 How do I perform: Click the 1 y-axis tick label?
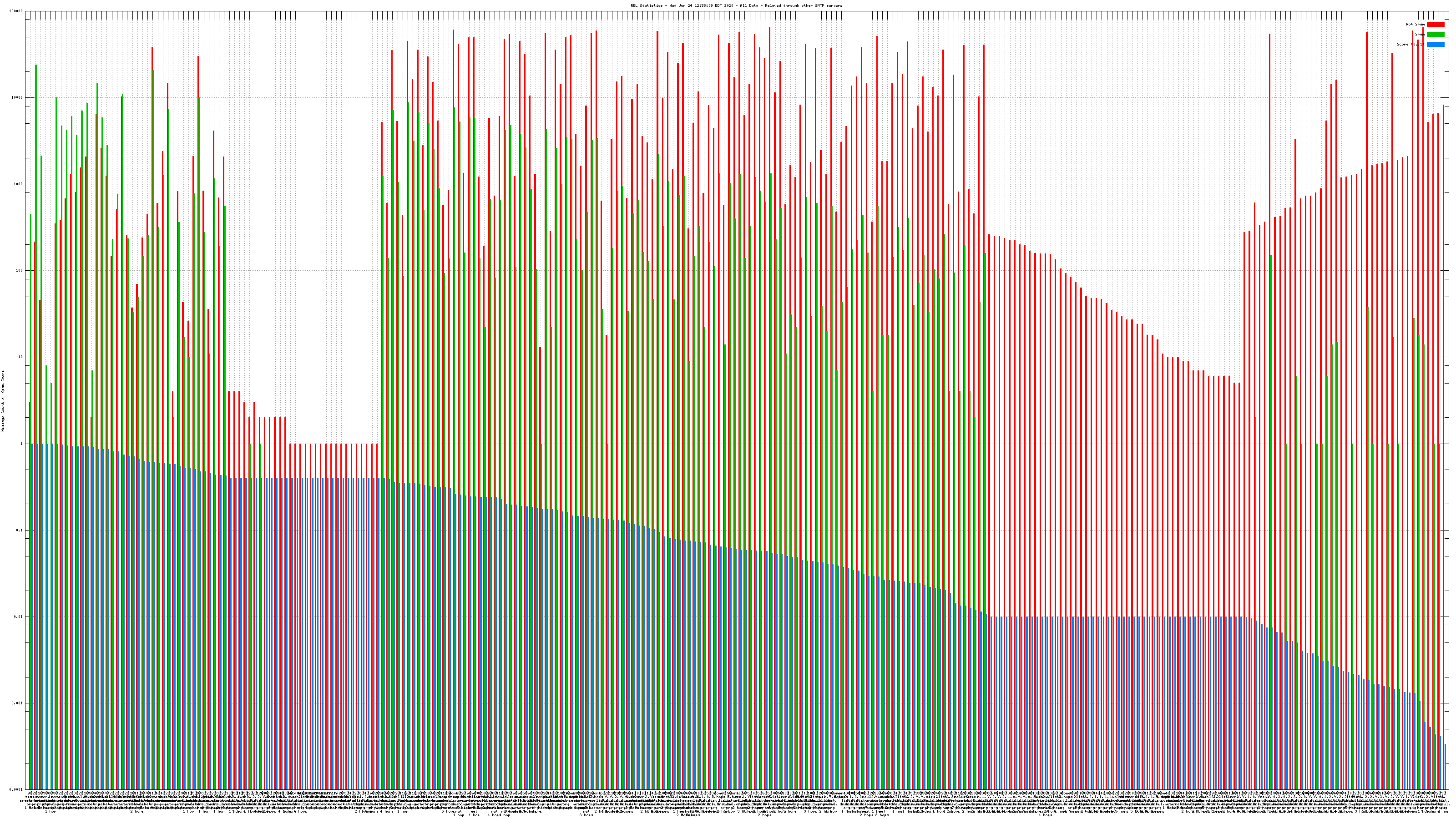tap(22, 444)
